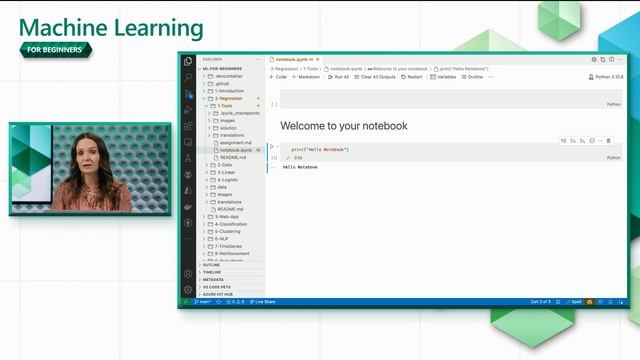The height and width of the screenshot is (360, 640).
Task: Open Run and Debug view
Action: click(188, 110)
